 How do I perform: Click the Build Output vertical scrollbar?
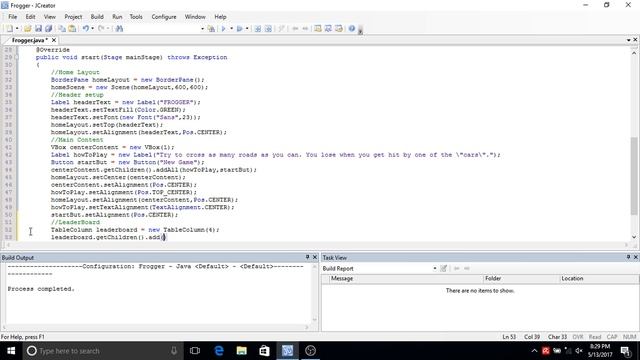click(315, 293)
